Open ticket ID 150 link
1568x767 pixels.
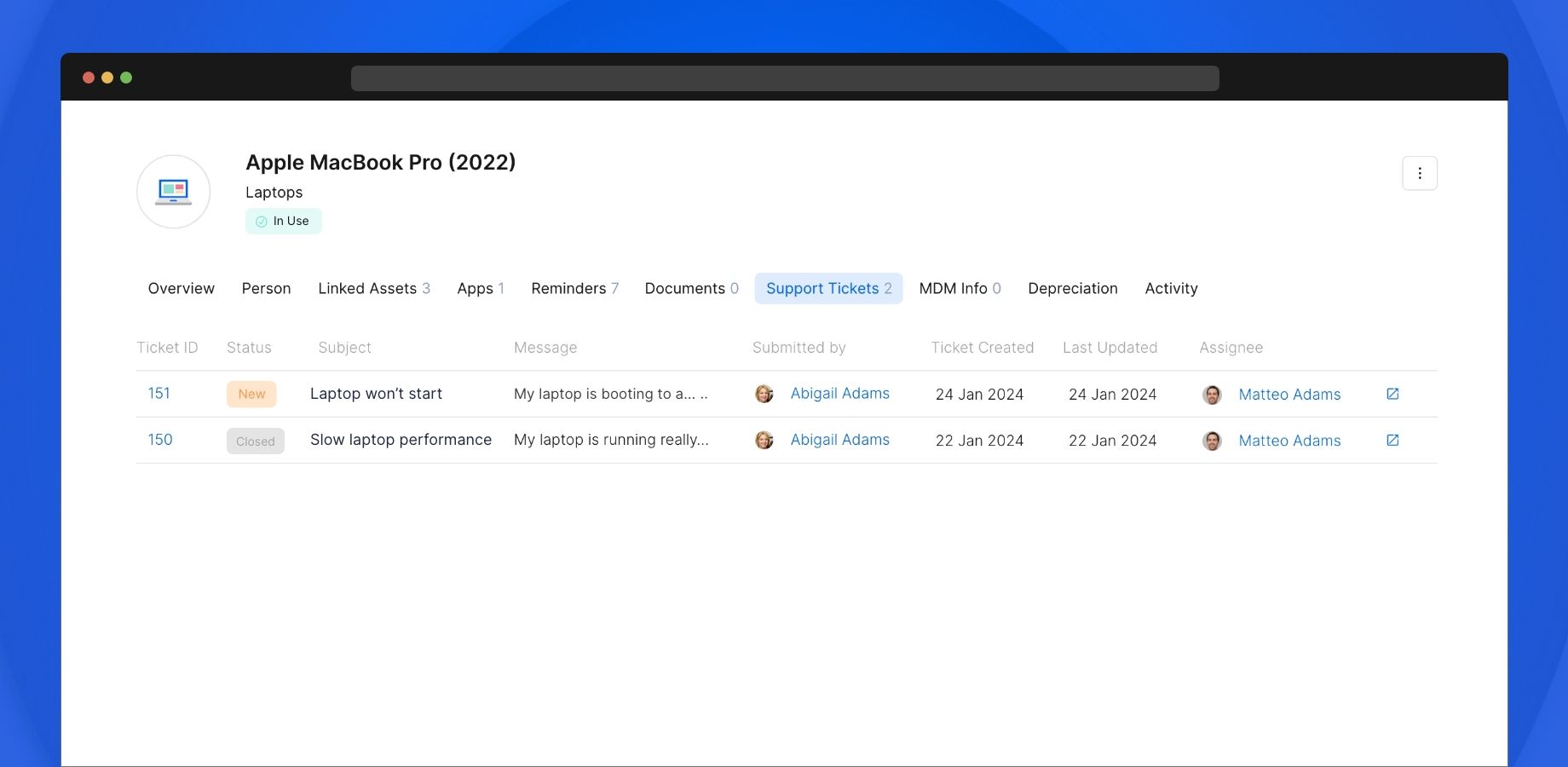pyautogui.click(x=160, y=439)
